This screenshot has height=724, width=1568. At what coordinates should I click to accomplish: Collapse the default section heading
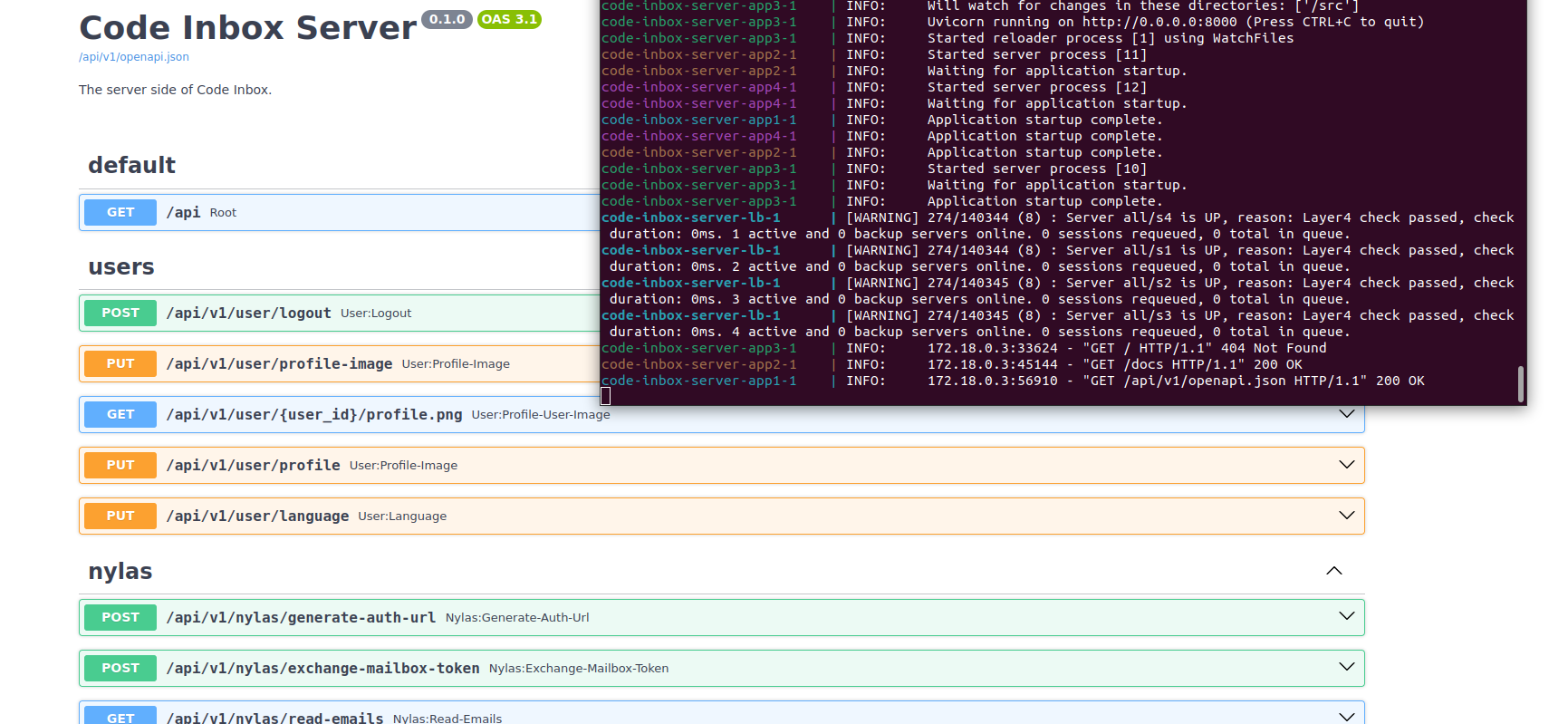tap(131, 165)
